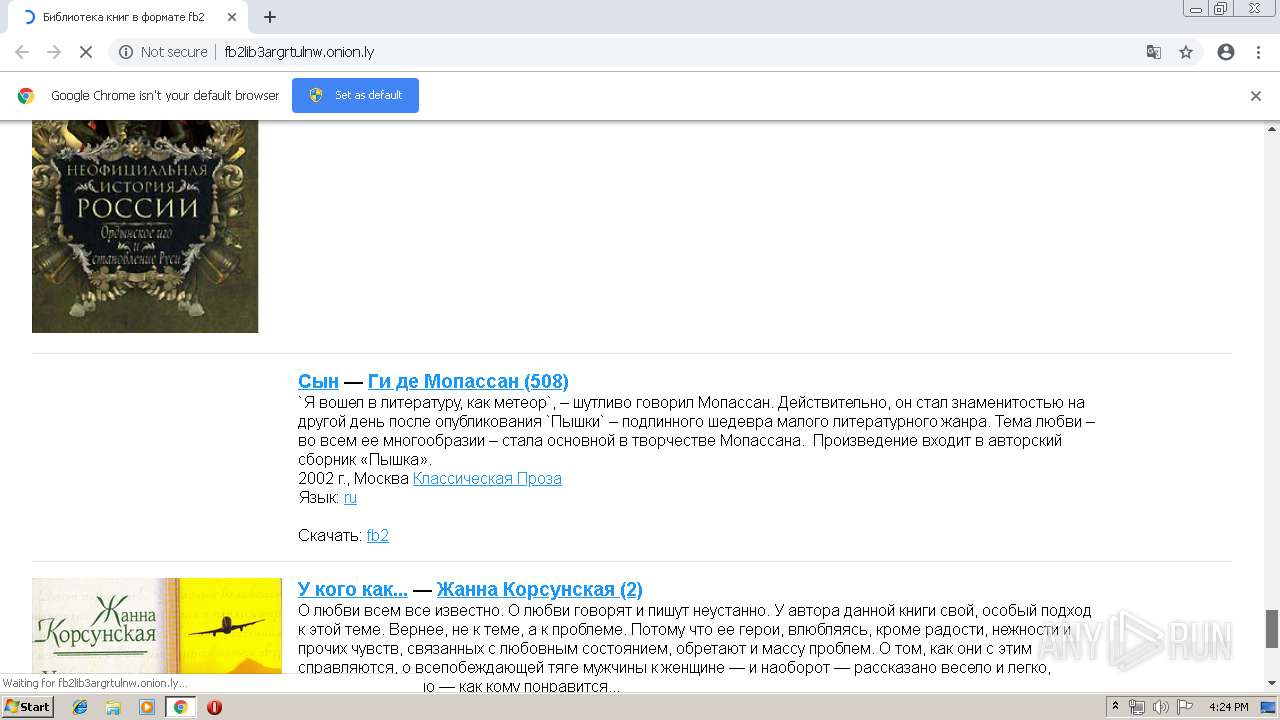Bookmark this page with the star
The width and height of the screenshot is (1280, 720).
coord(1186,52)
